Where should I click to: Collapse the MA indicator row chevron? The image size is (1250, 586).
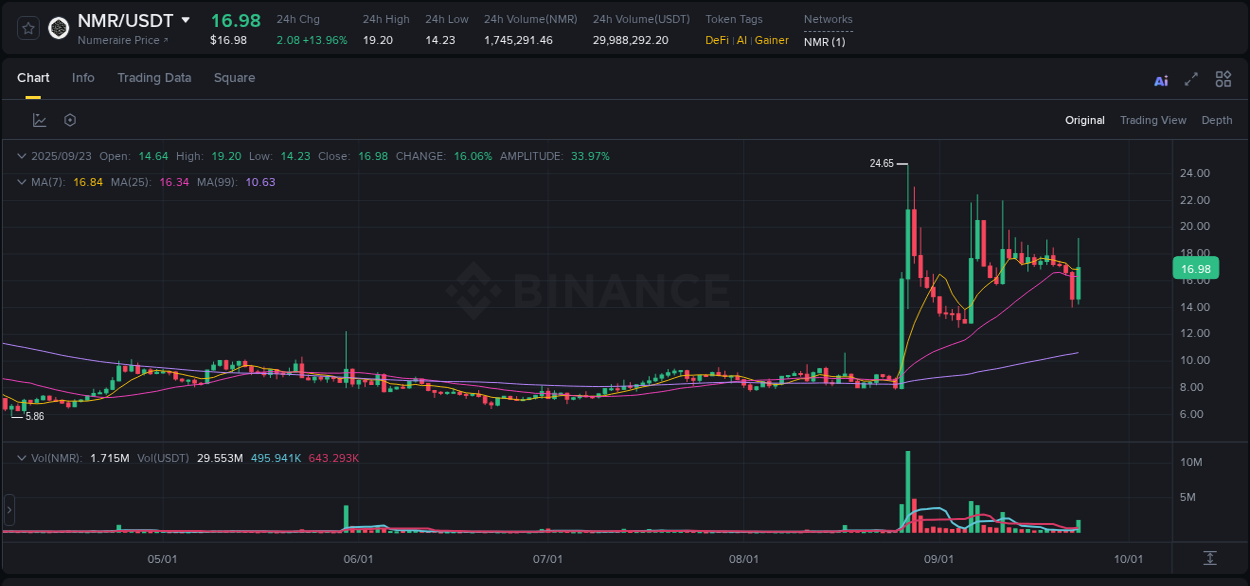[x=21, y=182]
